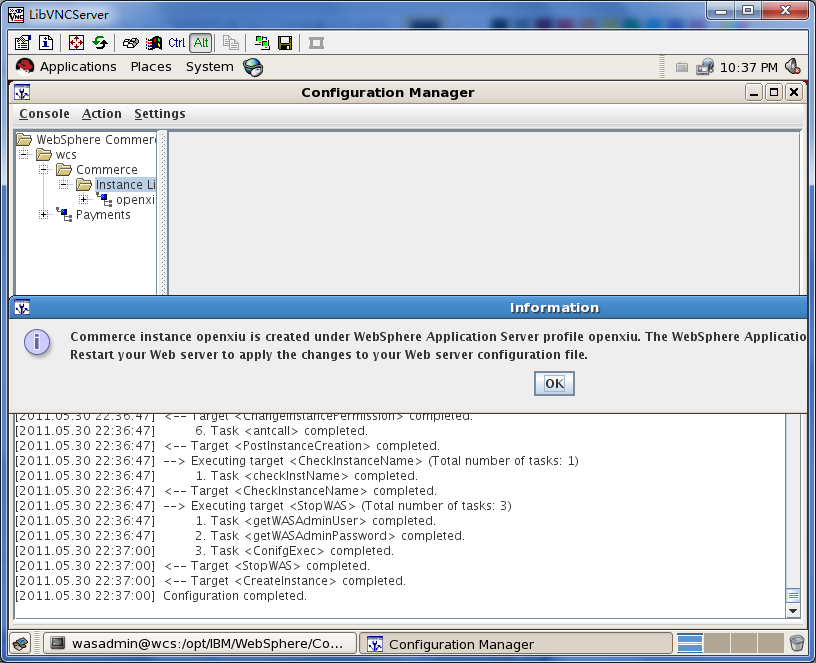Switch to wasadmin@wcs terminal taskbar button
Image resolution: width=816 pixels, height=663 pixels.
click(200, 644)
